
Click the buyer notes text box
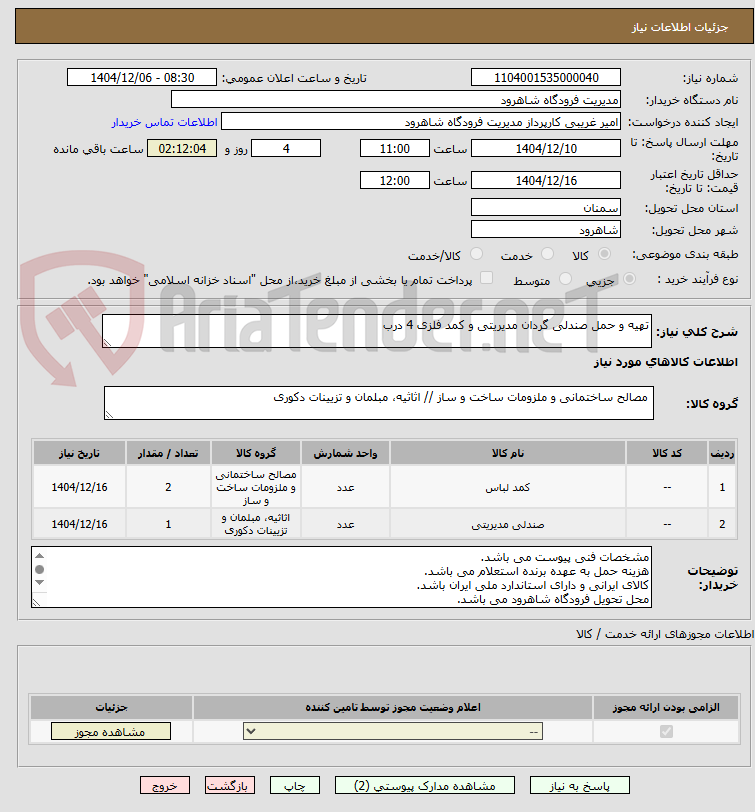pyautogui.click(x=341, y=577)
